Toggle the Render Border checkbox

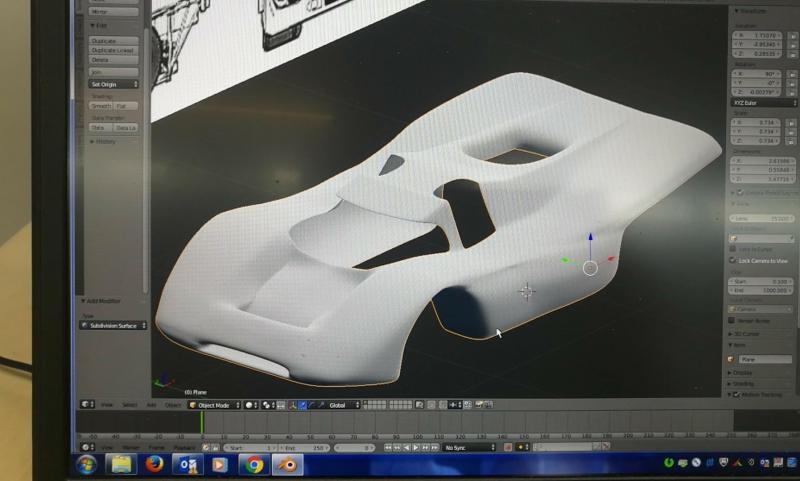(732, 321)
